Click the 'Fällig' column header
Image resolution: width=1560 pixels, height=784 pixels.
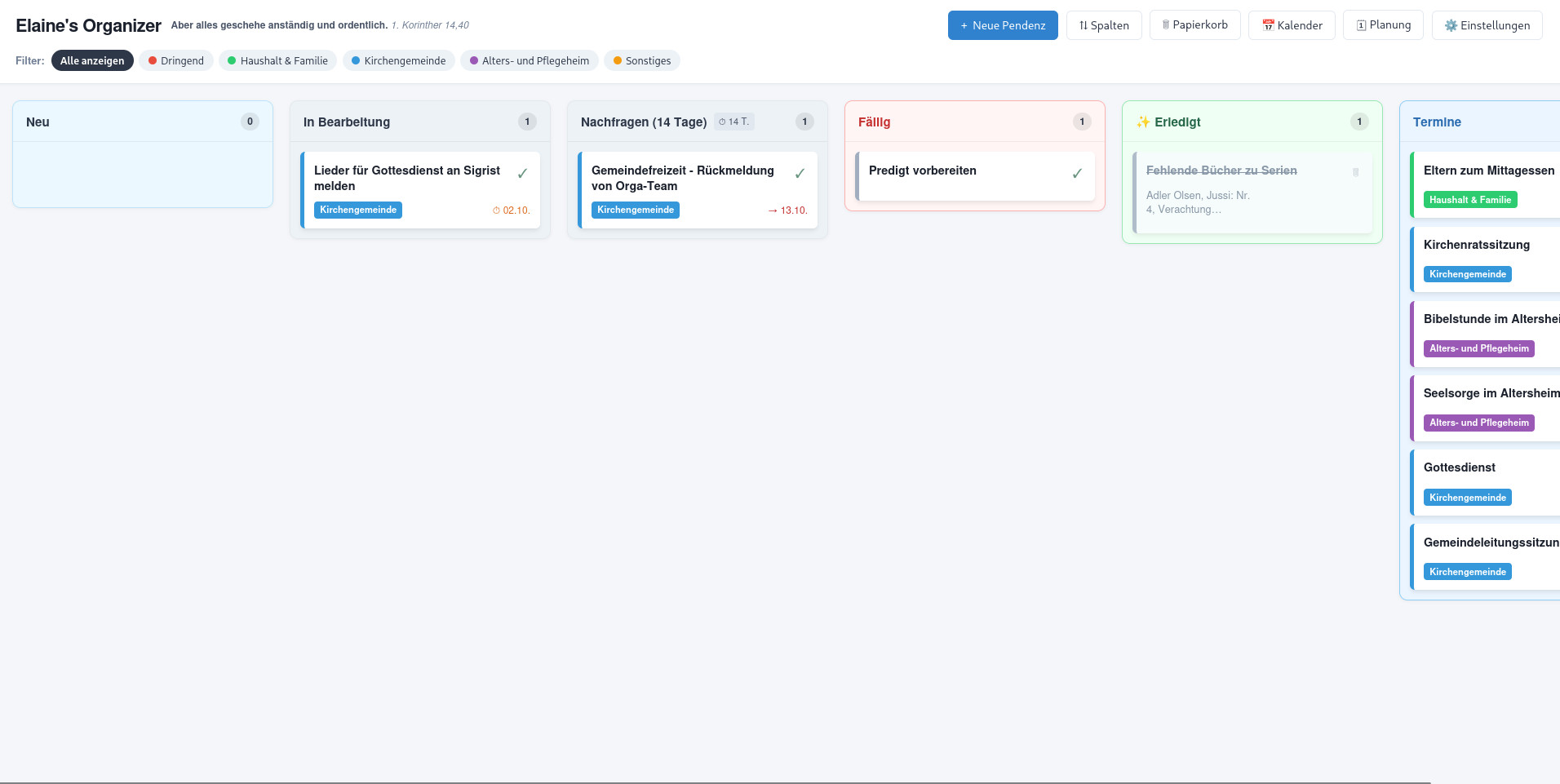click(x=975, y=122)
